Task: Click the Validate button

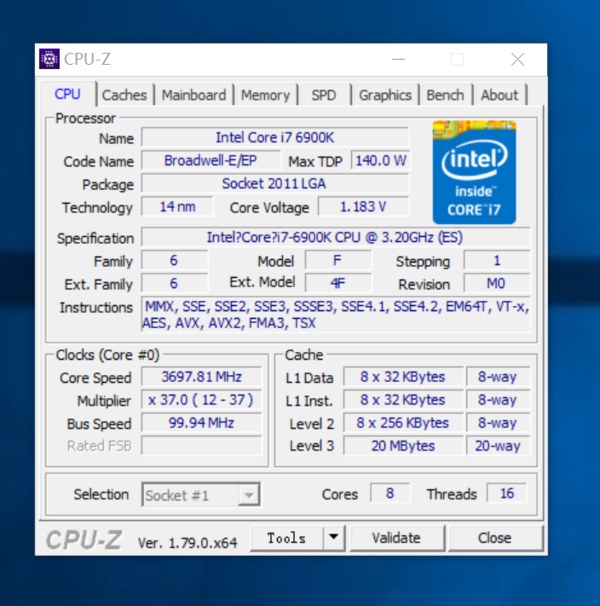Action: click(396, 538)
